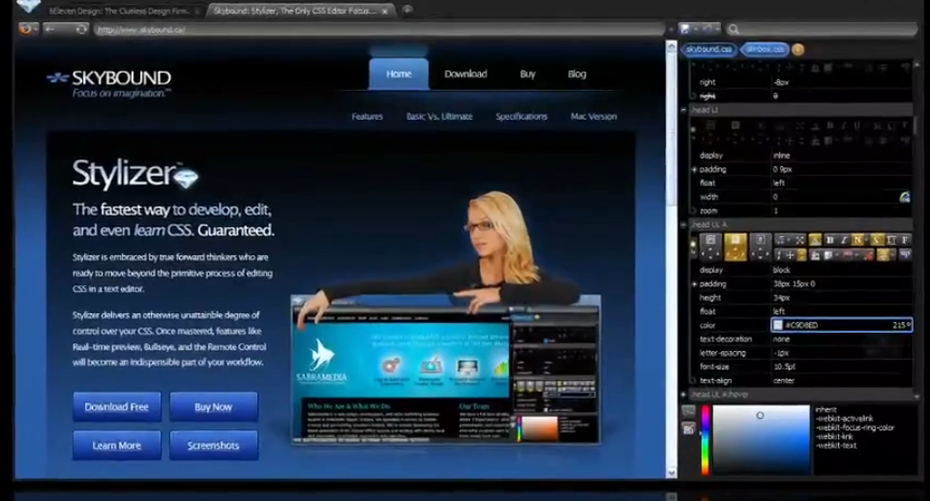Click the orange round button beside the CSS tabs
Viewport: 930px width, 501px height.
coord(798,50)
